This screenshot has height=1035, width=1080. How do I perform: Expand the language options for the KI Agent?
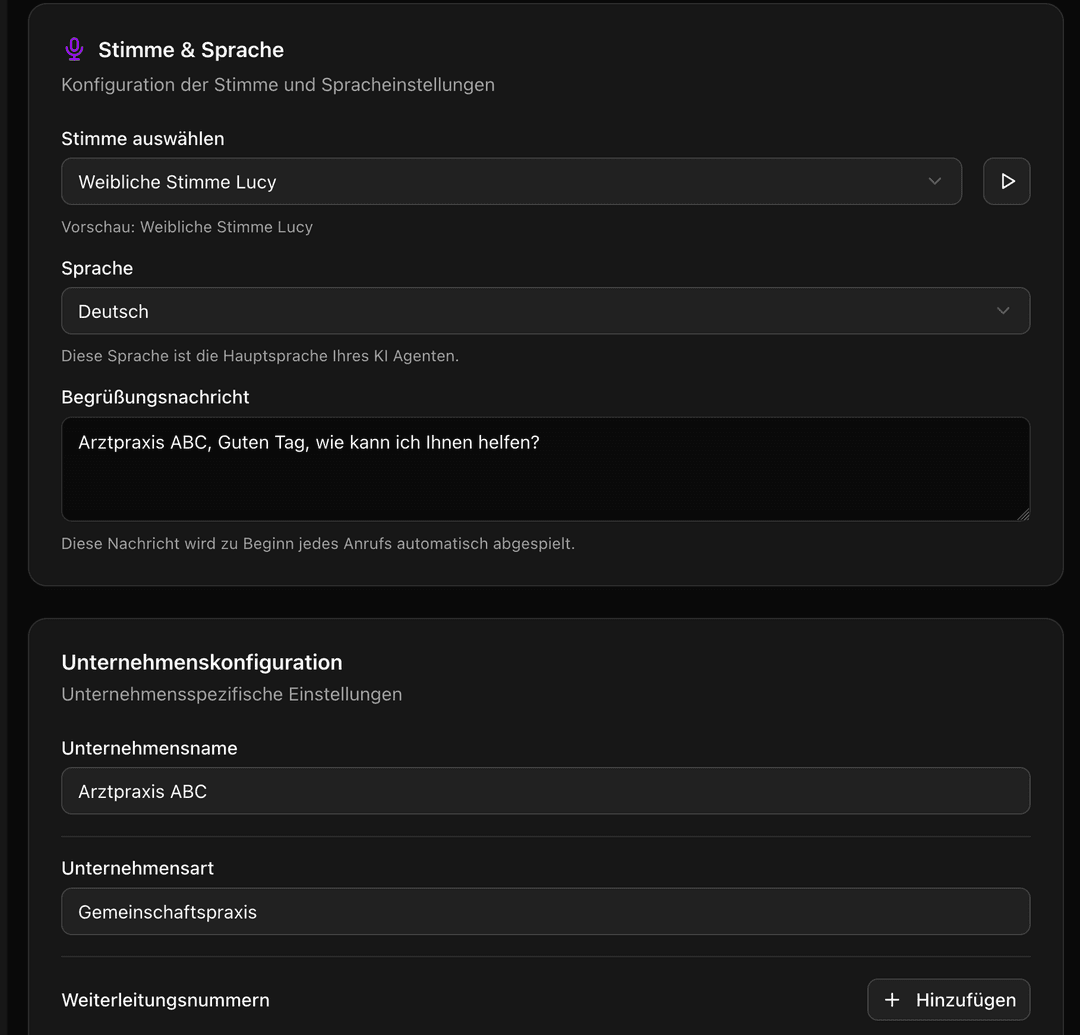(546, 311)
